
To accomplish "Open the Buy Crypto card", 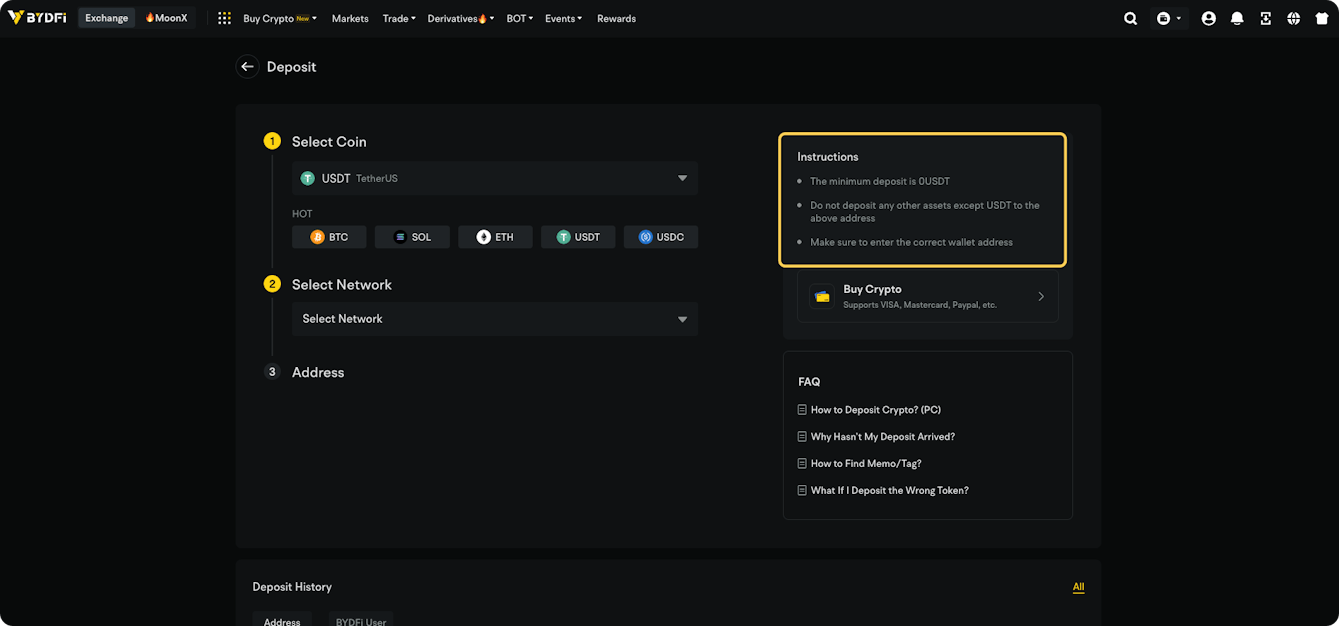I will point(927,296).
